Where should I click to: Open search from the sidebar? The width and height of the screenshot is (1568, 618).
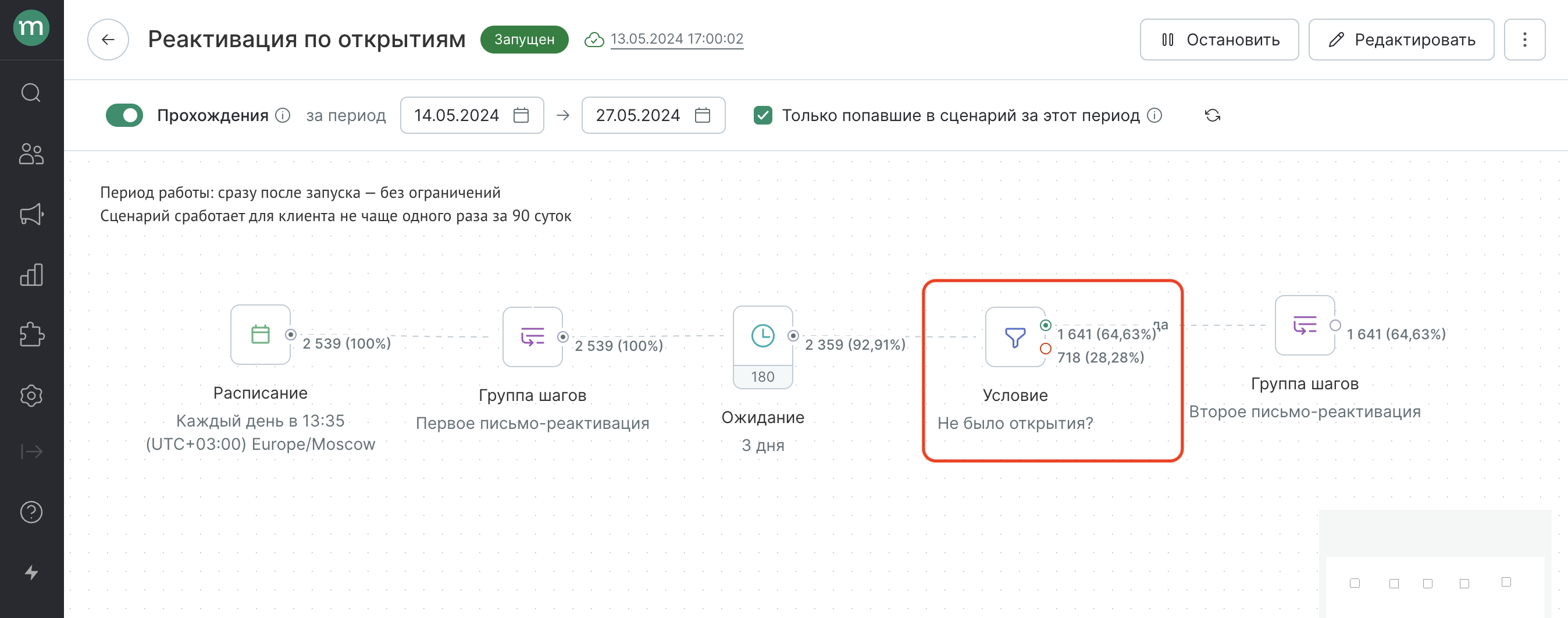(x=31, y=93)
